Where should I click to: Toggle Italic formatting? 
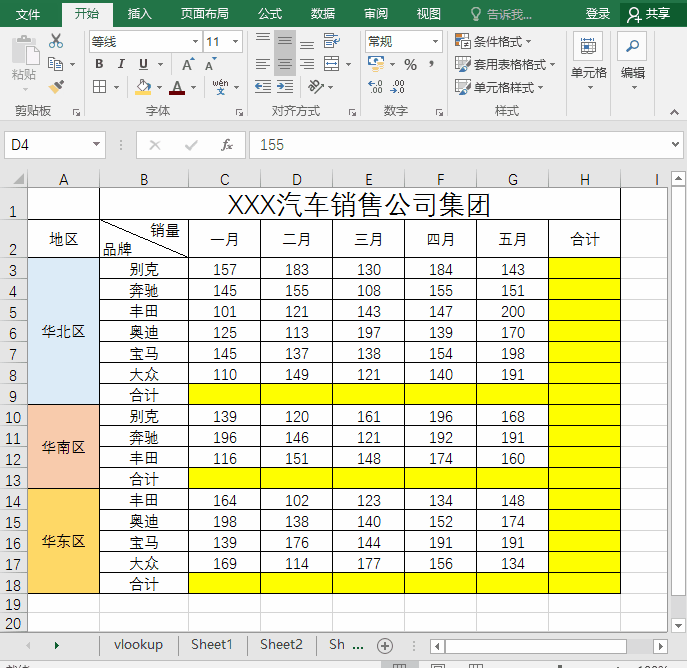pyautogui.click(x=121, y=64)
